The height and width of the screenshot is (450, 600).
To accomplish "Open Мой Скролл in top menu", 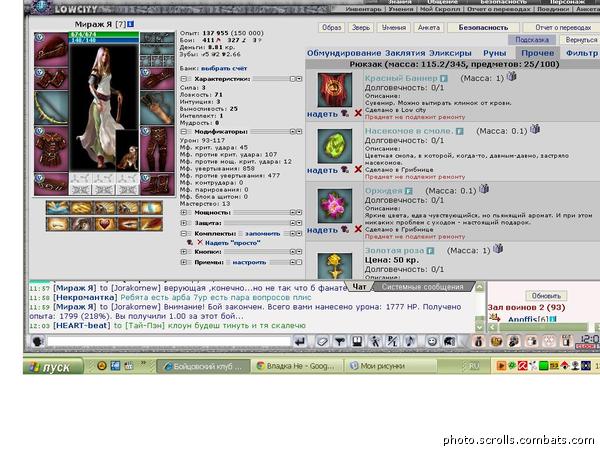I will pyautogui.click(x=440, y=9).
